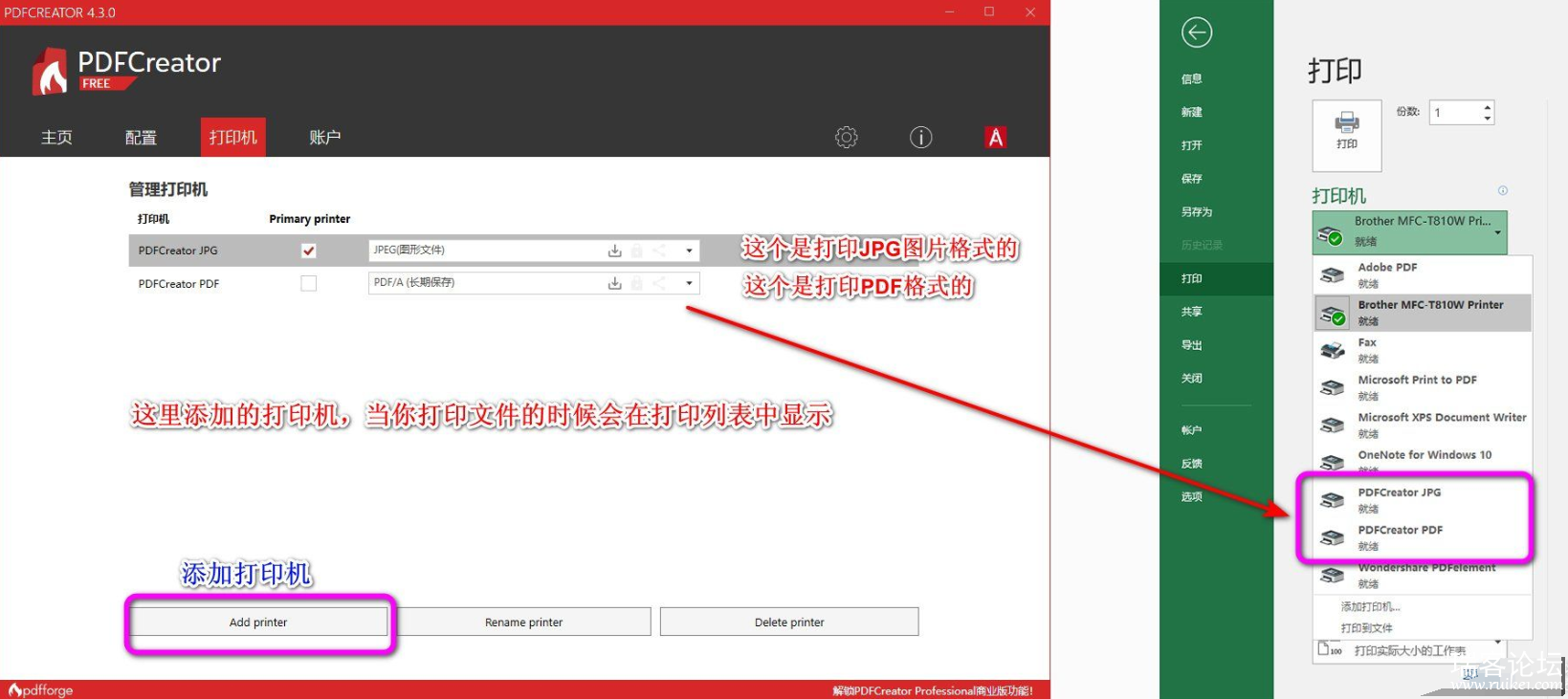Choose 保存 in the Office sidebar

coord(1192,179)
